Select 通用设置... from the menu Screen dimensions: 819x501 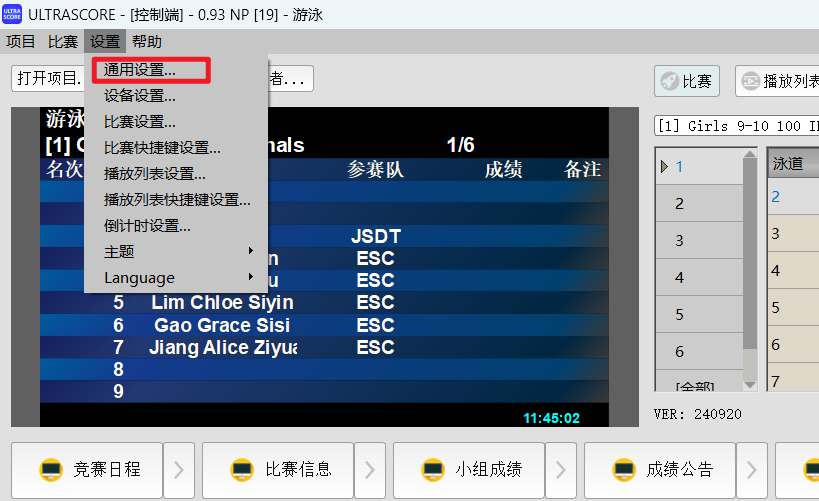point(140,70)
